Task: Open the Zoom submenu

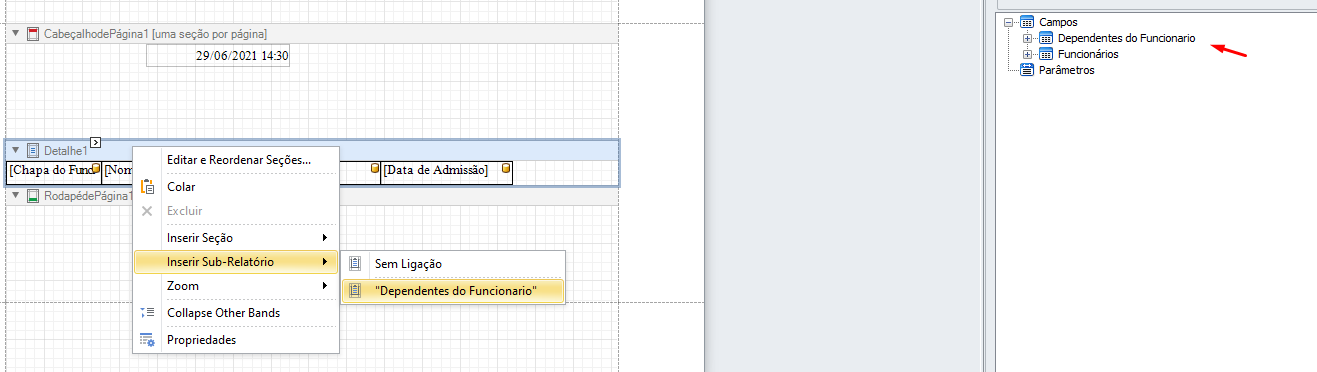Action: click(236, 286)
